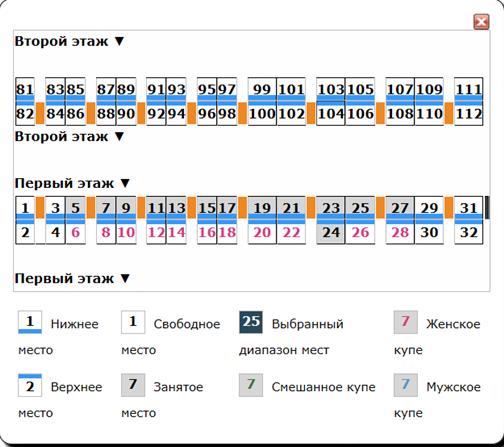The width and height of the screenshot is (504, 447).
Task: Click the Нижнее место legend icon
Action: point(30,322)
